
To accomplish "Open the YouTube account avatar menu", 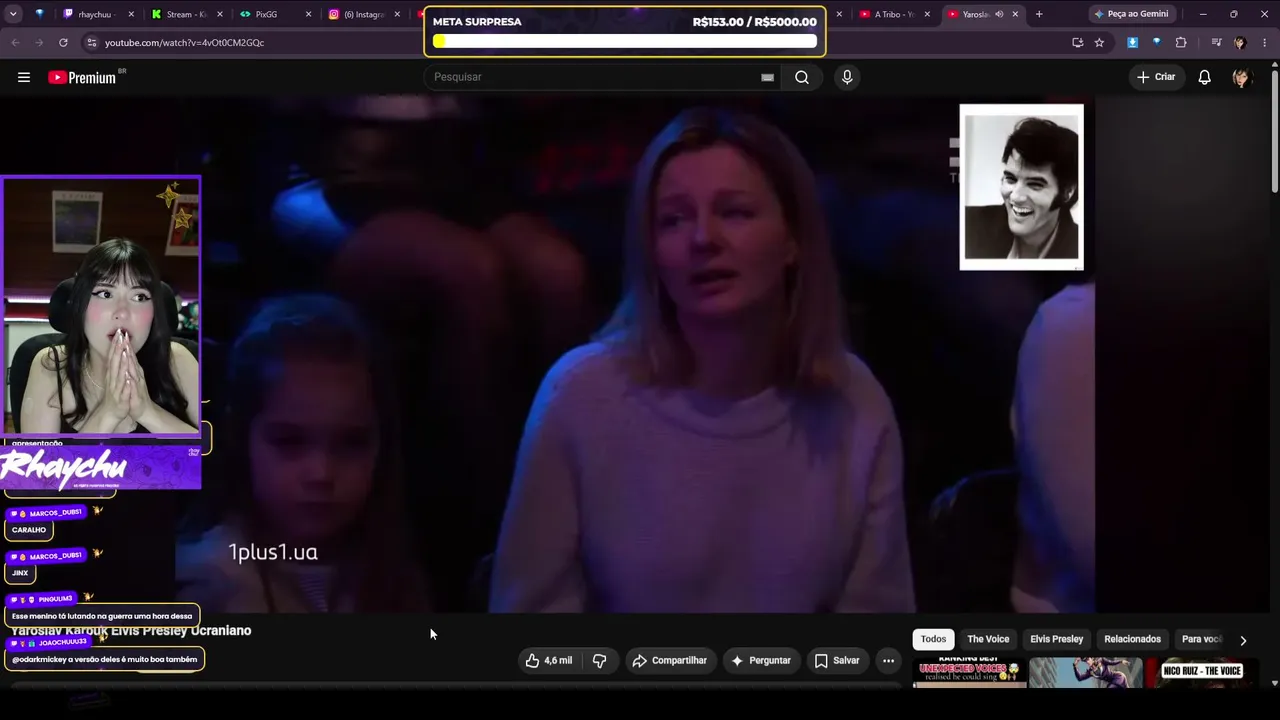I will 1241,77.
